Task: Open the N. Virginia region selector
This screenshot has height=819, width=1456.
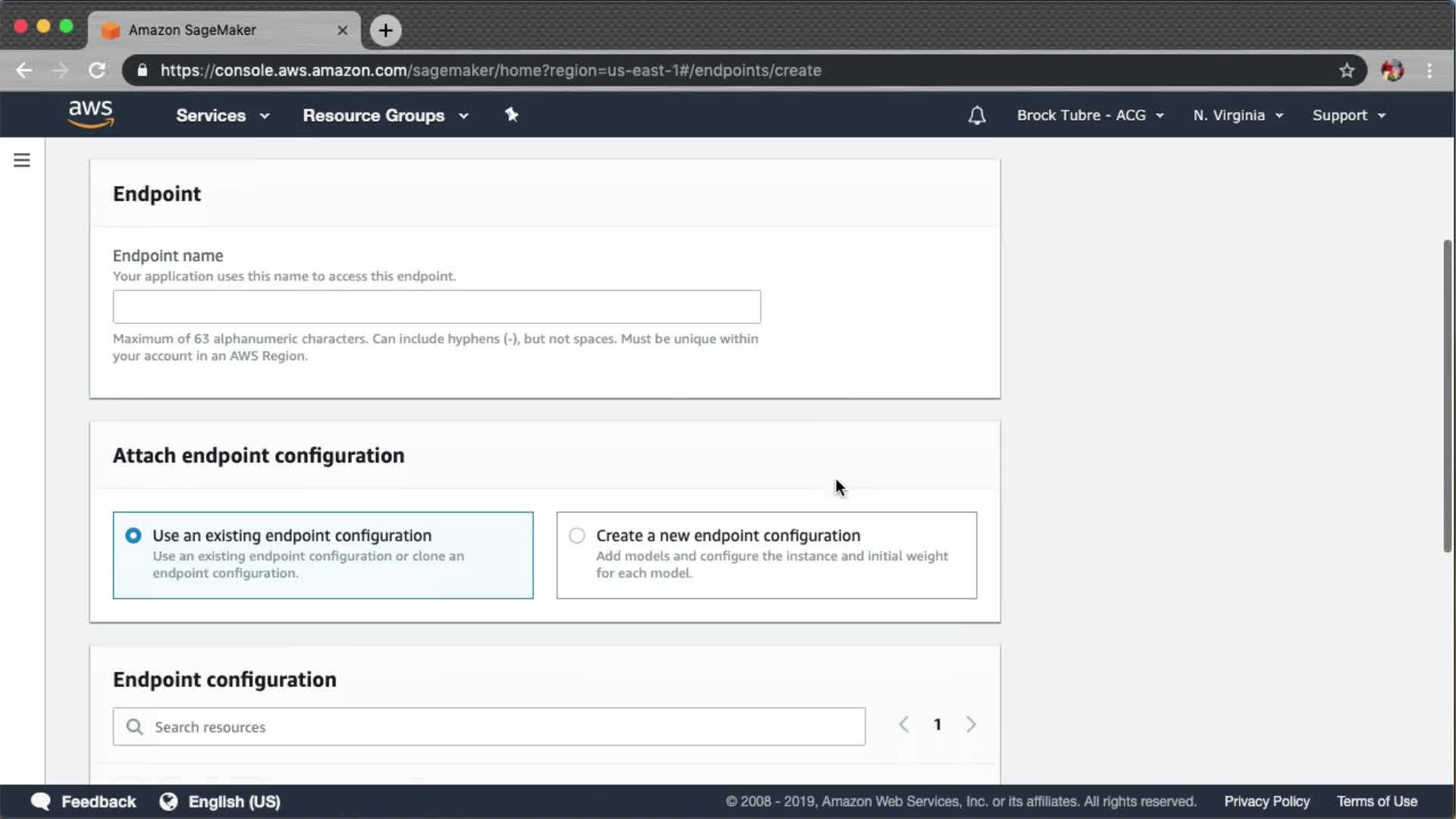Action: tap(1238, 115)
